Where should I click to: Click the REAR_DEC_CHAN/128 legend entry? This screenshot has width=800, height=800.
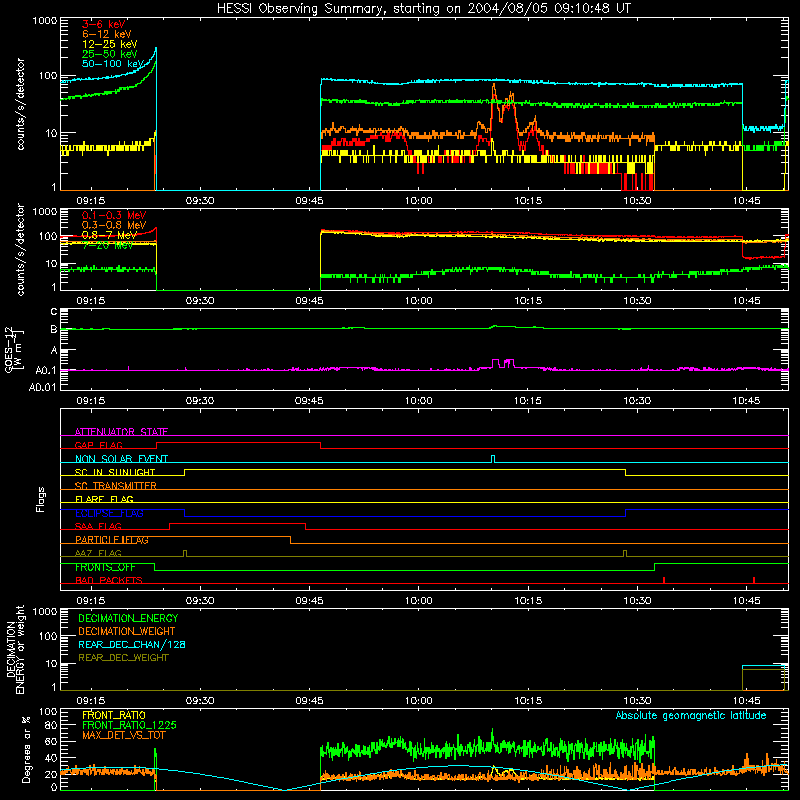pyautogui.click(x=132, y=644)
